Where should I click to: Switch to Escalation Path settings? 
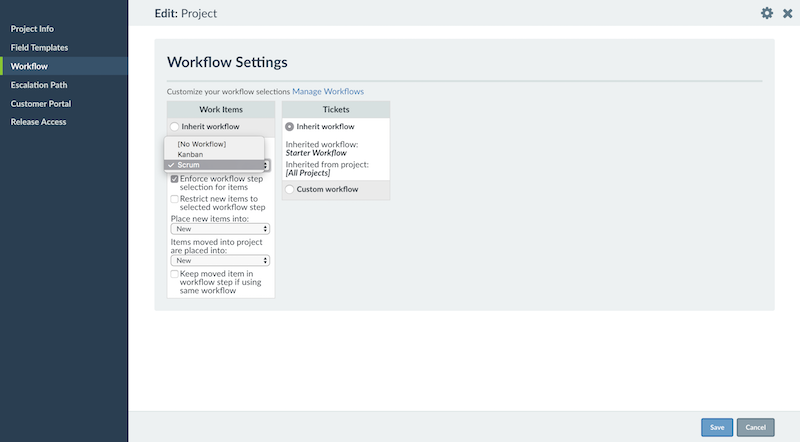tap(39, 85)
